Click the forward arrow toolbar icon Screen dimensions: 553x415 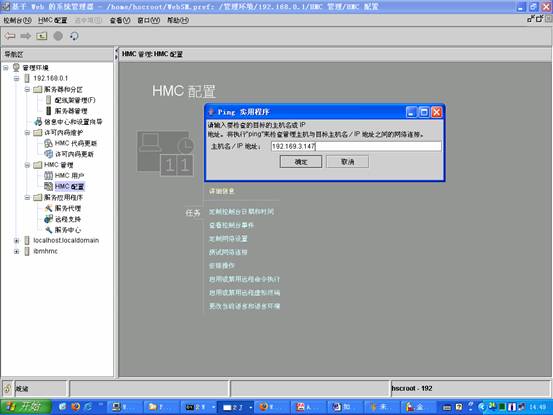26,36
